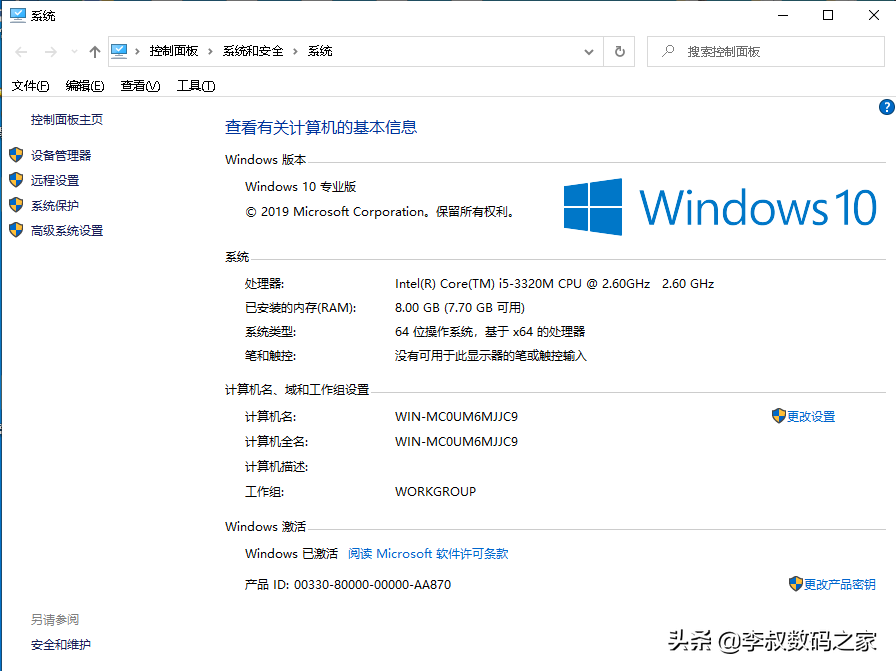896x671 pixels.
Task: Click the shield icon beside 设备管理器
Action: [x=16, y=155]
